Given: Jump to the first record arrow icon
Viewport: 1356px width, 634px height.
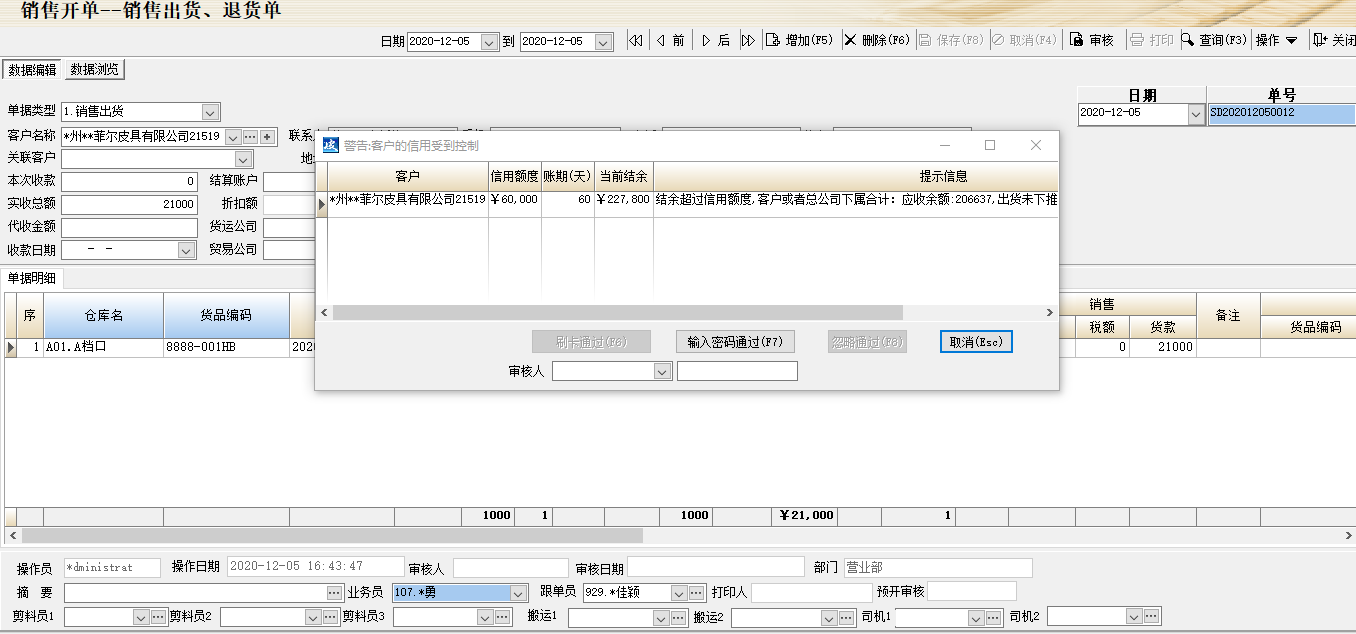Looking at the screenshot, I should pyautogui.click(x=635, y=40).
